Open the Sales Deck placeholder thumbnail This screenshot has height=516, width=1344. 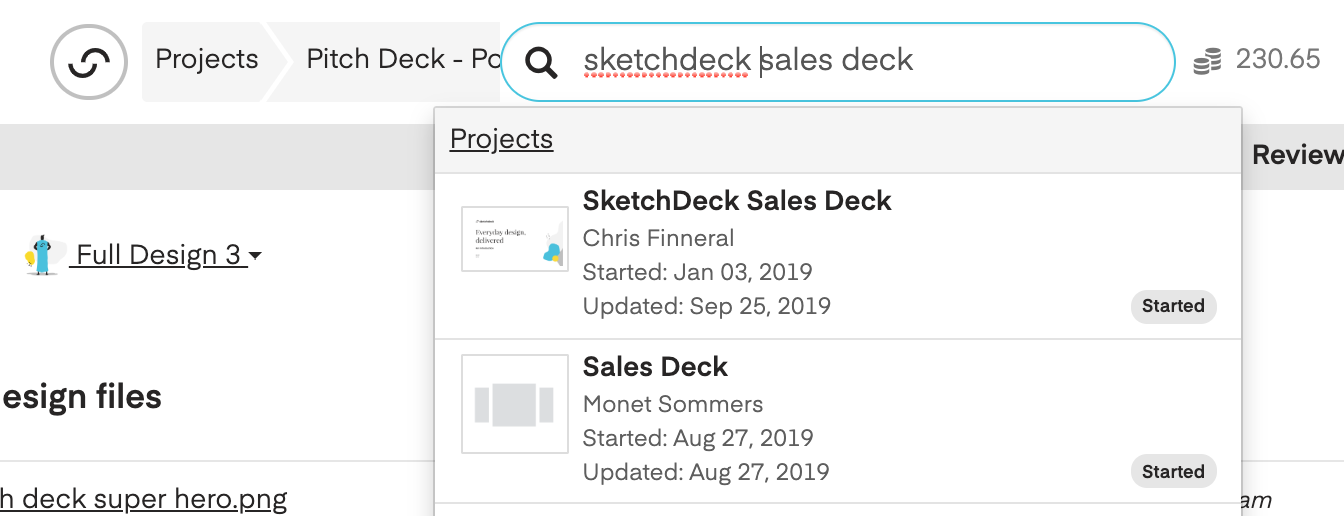(515, 404)
